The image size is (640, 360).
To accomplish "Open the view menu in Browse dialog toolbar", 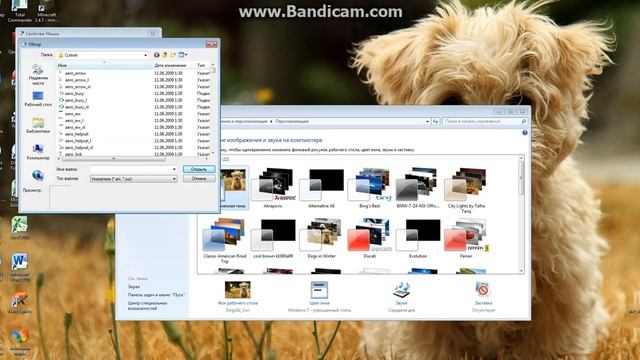I will click(x=183, y=55).
